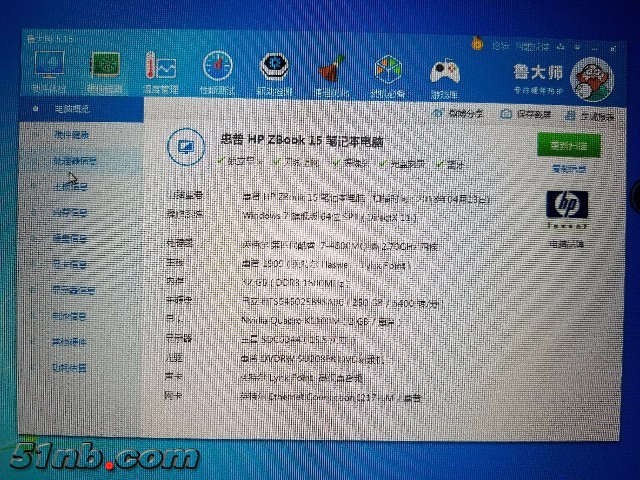The height and width of the screenshot is (480, 640).
Task: Click the 惠普 HP ZBook 15 笔记本电脑 heading
Action: pos(302,141)
